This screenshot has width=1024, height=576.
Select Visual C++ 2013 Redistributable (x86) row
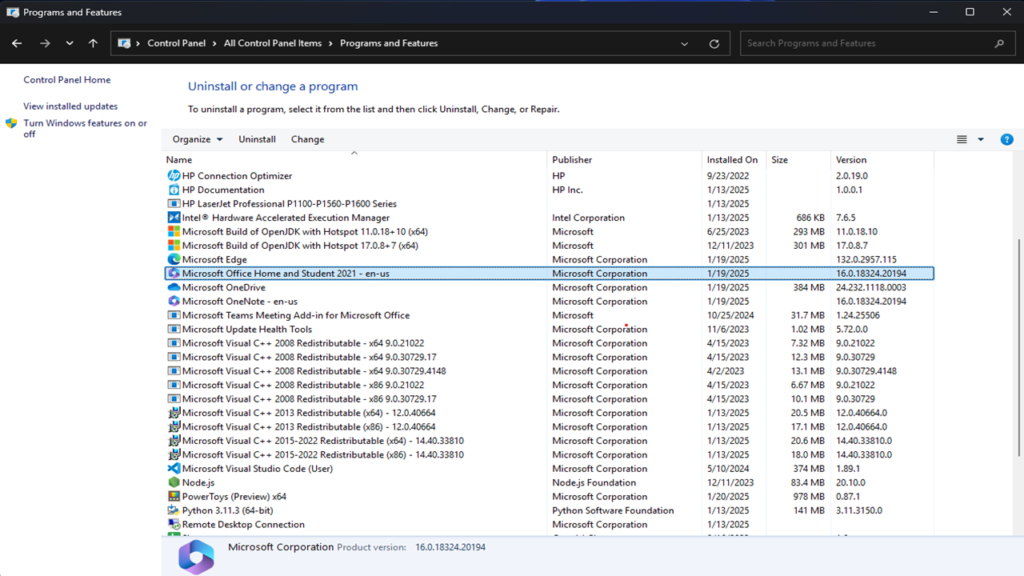tap(549, 426)
